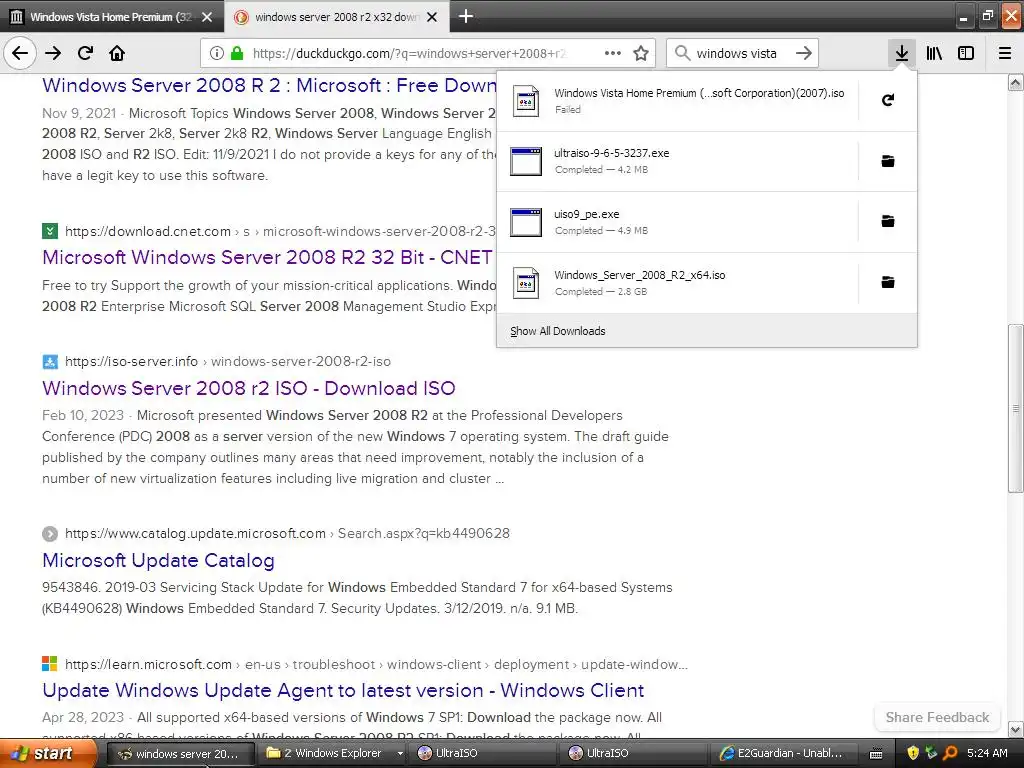1024x768 pixels.
Task: Open 'Microsoft Windows Server 2008 R2 32 Bit - CNET' link
Action: (x=267, y=257)
